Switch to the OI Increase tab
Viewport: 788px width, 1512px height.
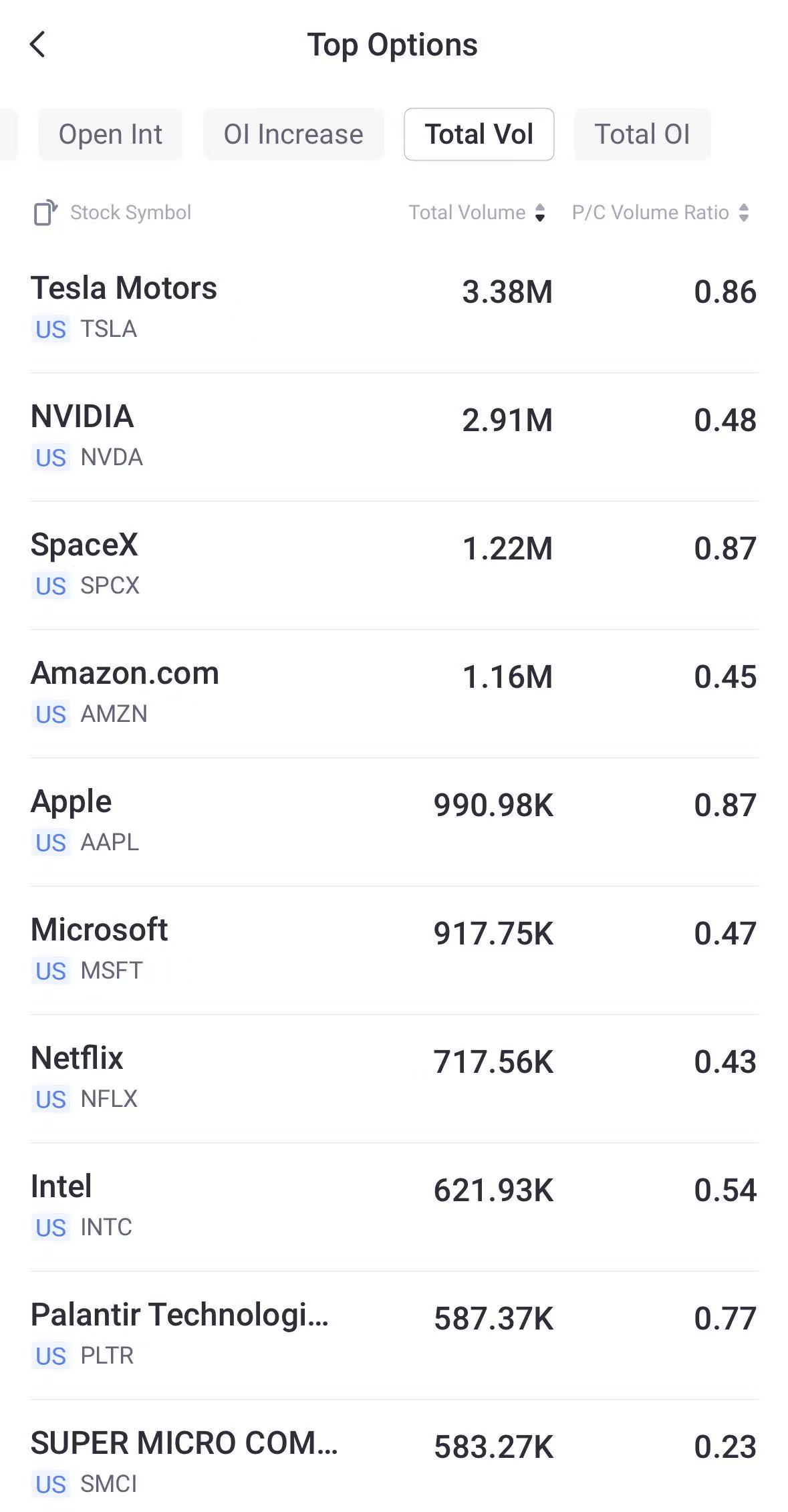point(293,134)
